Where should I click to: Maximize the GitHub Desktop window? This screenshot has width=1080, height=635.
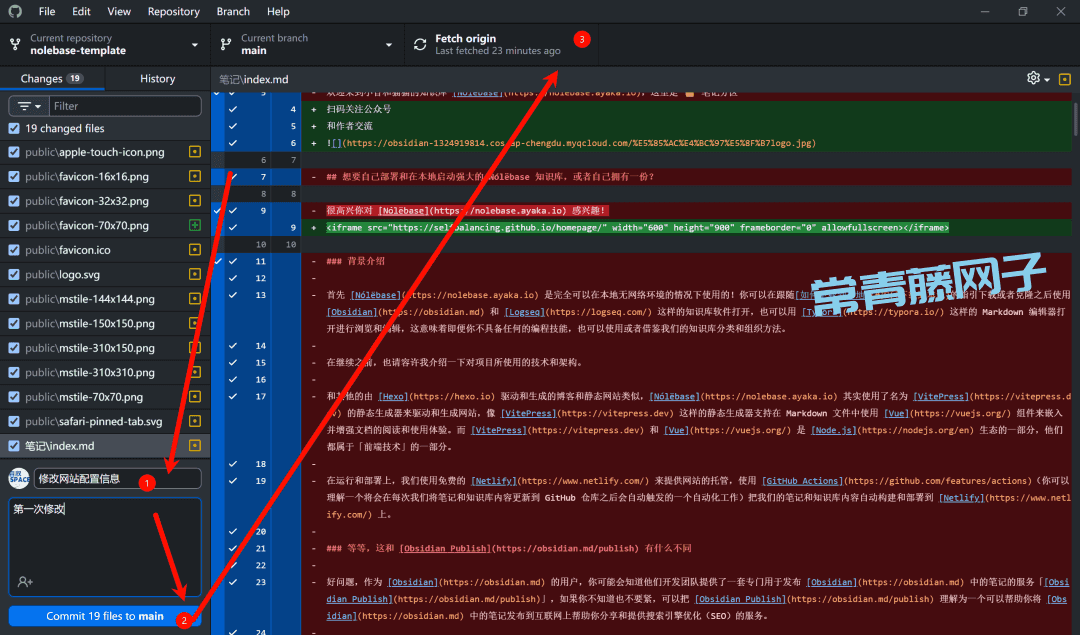[x=1023, y=11]
